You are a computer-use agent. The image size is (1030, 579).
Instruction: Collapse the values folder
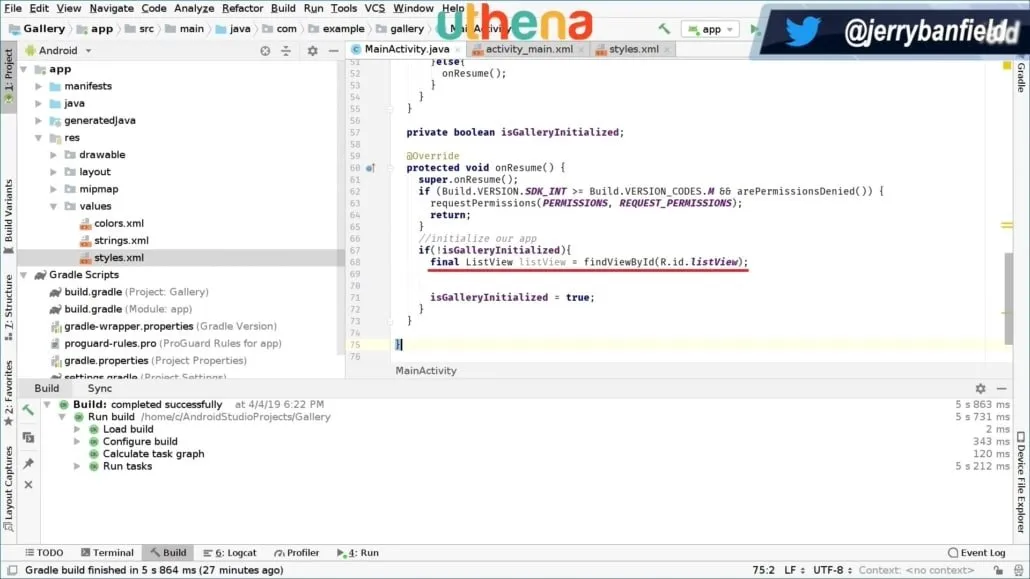53,206
